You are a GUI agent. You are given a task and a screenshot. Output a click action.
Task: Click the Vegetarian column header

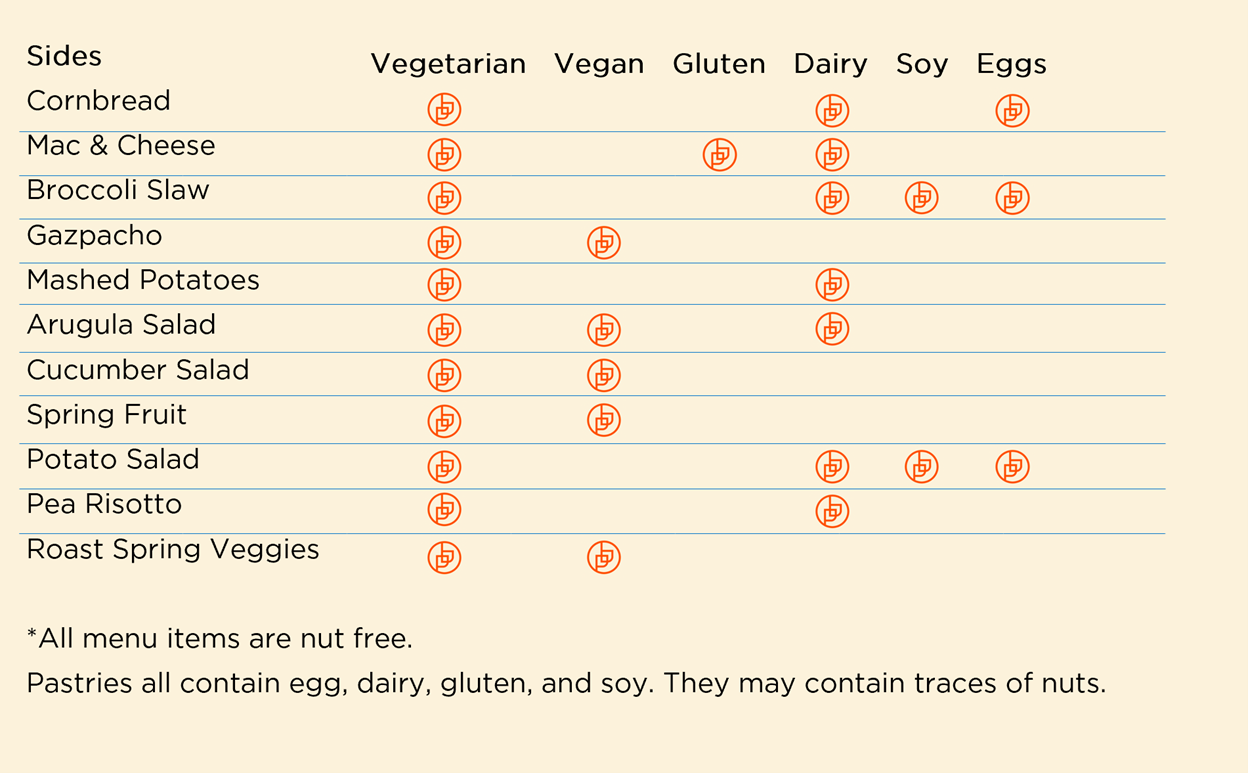pos(448,64)
